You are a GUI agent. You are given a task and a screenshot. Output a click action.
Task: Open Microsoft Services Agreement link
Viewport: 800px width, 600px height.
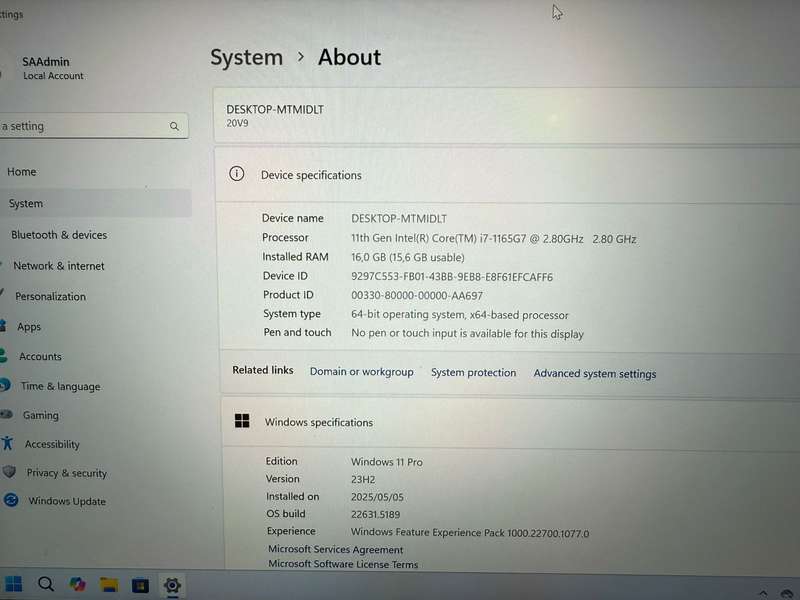336,549
